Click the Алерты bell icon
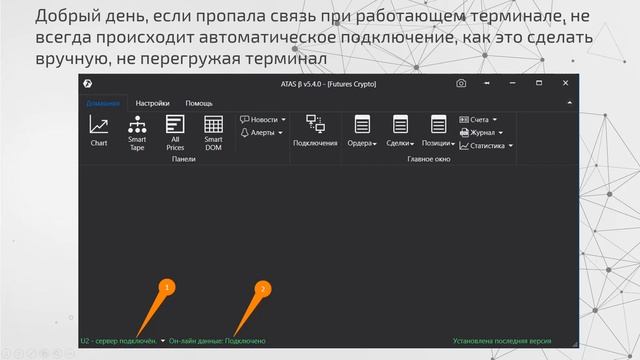640x360 pixels. pyautogui.click(x=244, y=133)
